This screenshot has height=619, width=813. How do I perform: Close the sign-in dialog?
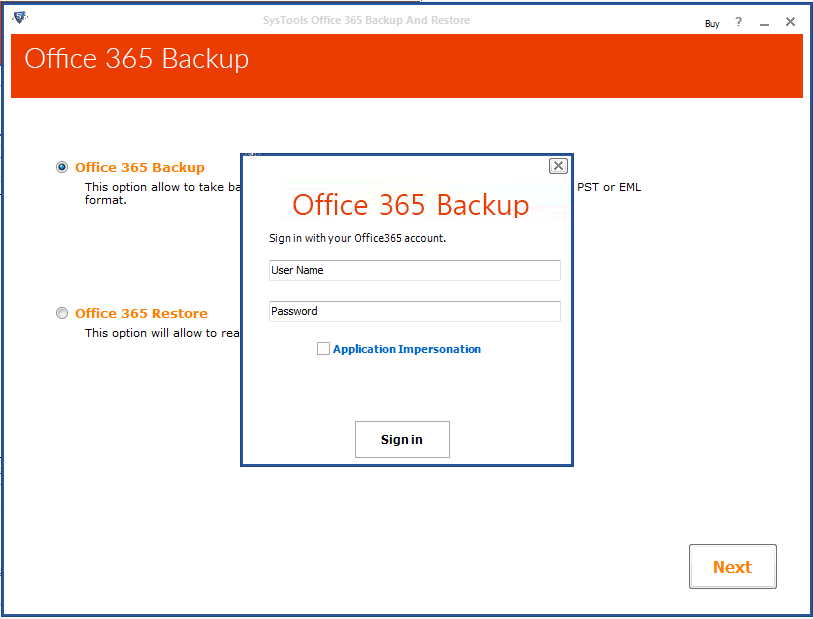point(558,166)
